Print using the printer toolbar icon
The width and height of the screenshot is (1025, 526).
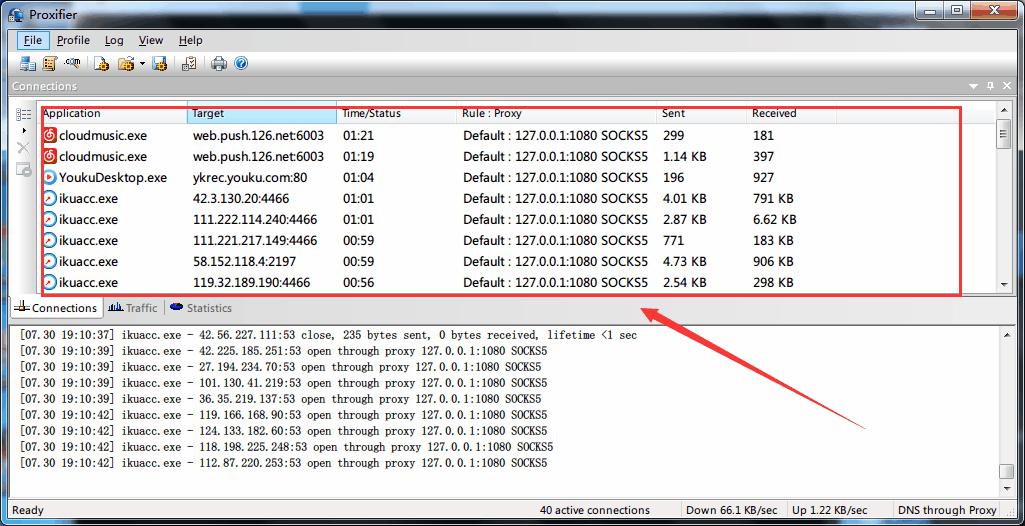point(219,63)
